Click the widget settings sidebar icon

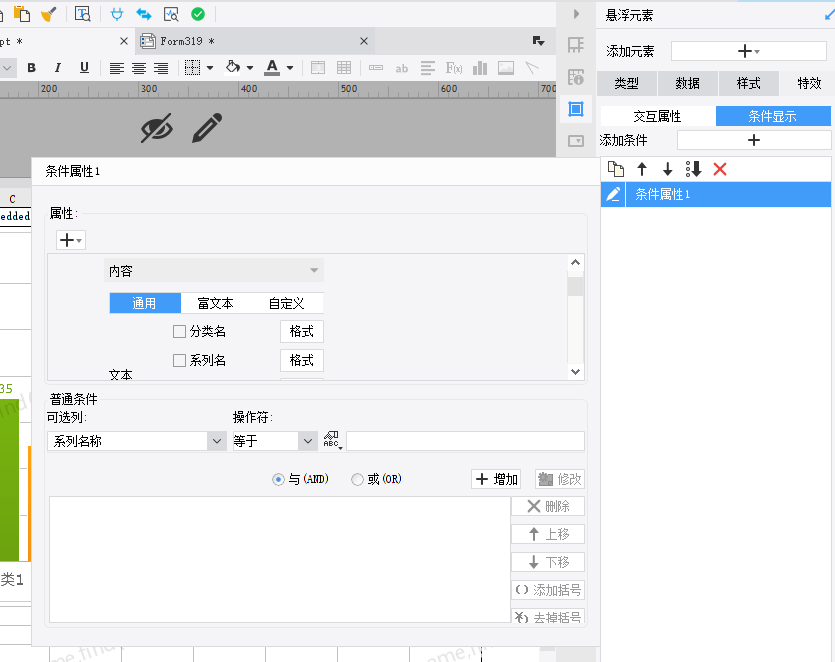click(x=576, y=141)
